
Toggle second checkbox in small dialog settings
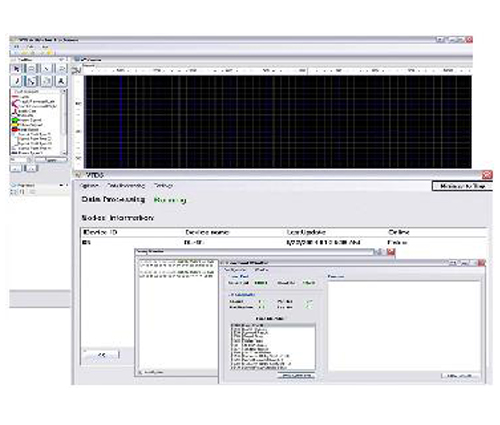(x=309, y=307)
